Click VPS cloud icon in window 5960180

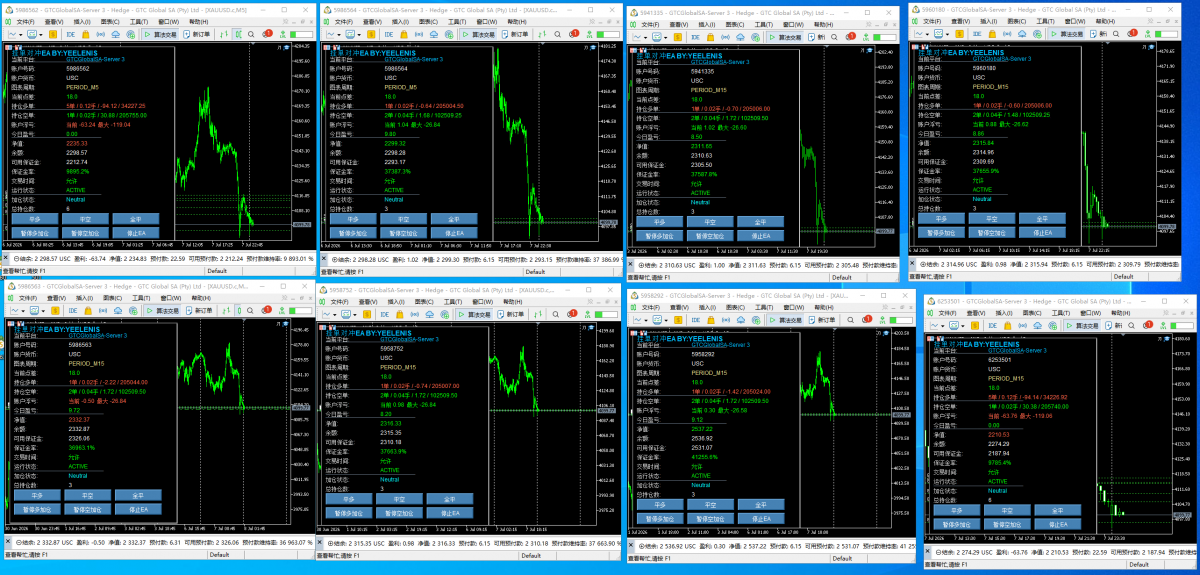coord(1022,34)
